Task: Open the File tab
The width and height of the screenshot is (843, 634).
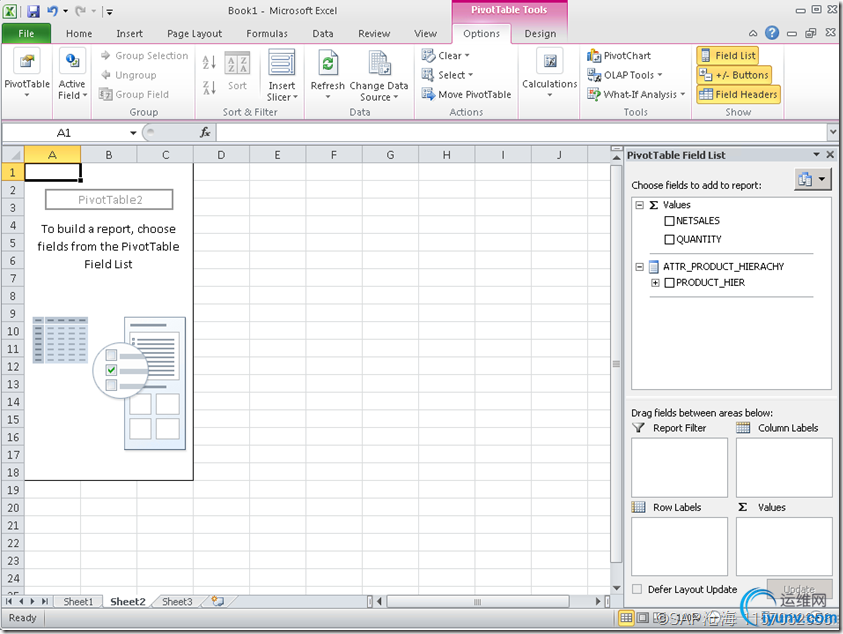Action: [x=26, y=33]
